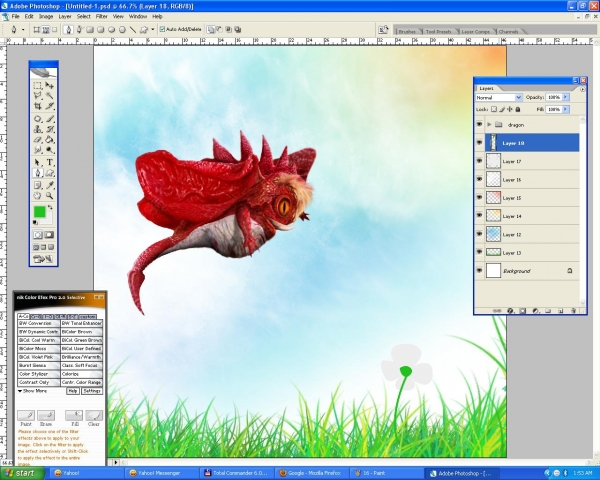The image size is (600, 480).
Task: Select the Healing Brush tool
Action: click(x=38, y=119)
